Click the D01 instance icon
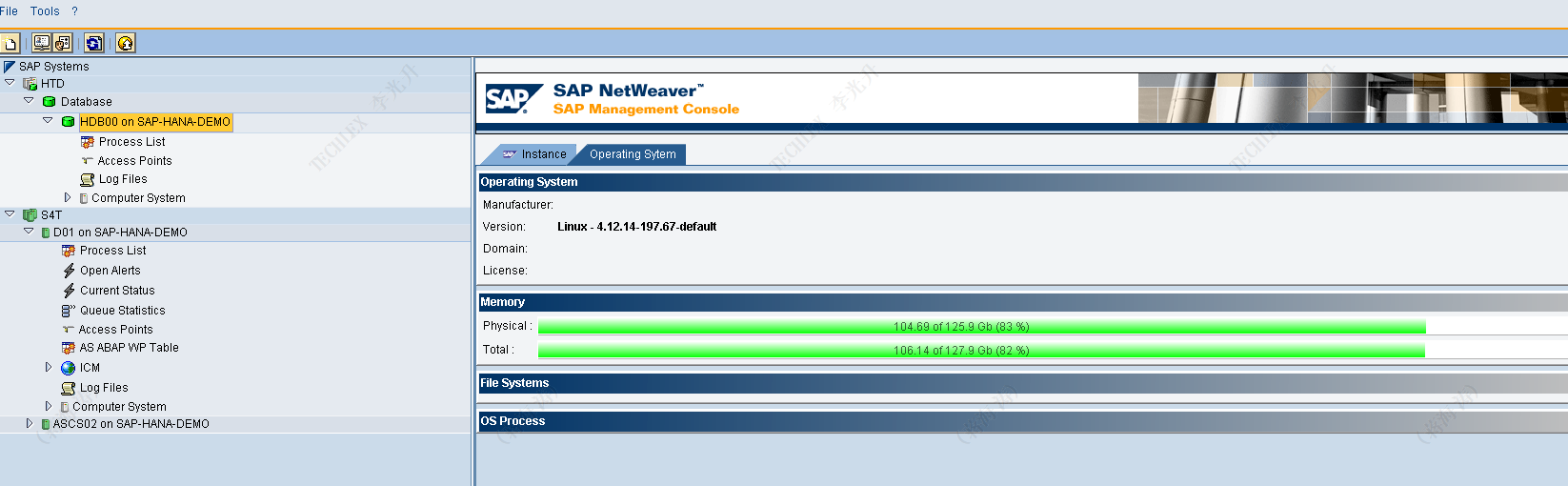 (x=46, y=233)
